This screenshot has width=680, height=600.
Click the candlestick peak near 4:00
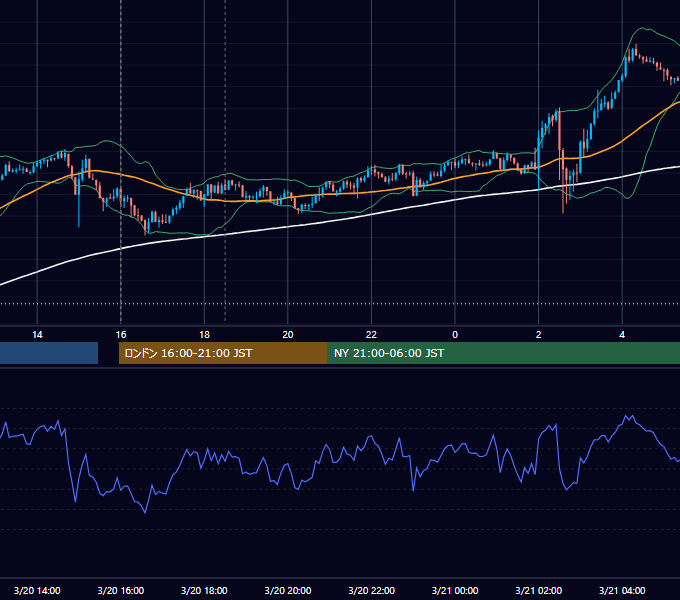coord(636,51)
